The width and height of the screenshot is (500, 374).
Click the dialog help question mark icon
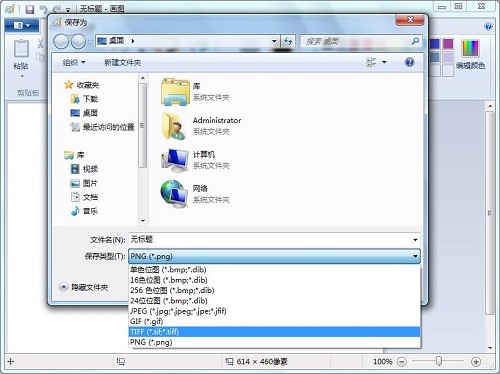click(x=409, y=62)
